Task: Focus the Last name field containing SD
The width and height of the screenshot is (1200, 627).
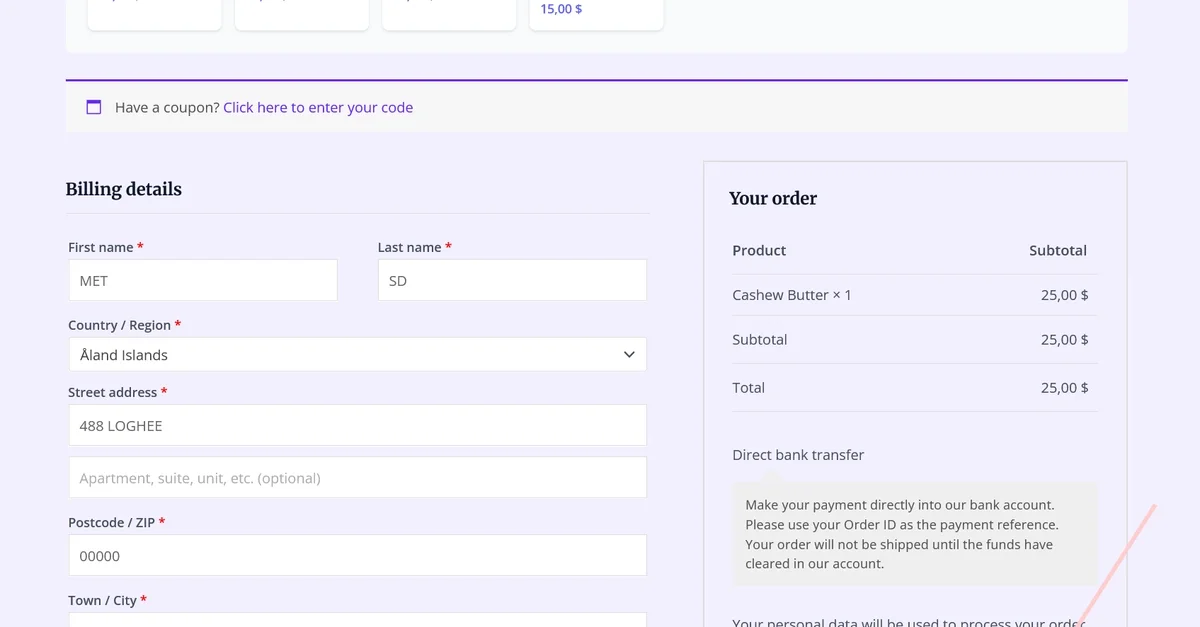Action: tap(512, 281)
